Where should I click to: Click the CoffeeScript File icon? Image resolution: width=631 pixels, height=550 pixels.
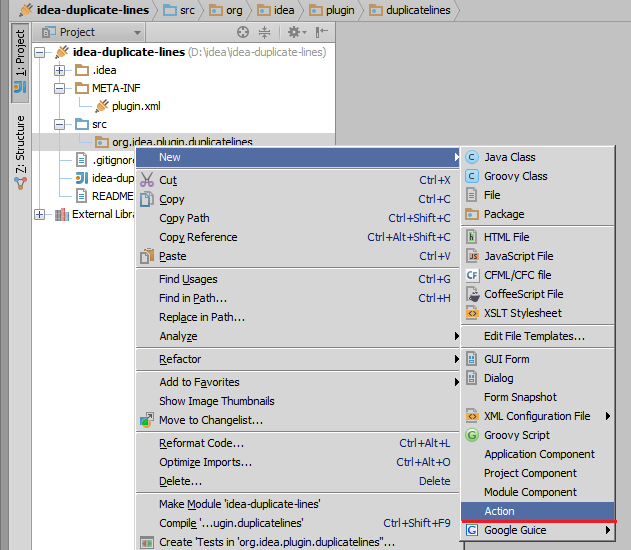click(473, 294)
